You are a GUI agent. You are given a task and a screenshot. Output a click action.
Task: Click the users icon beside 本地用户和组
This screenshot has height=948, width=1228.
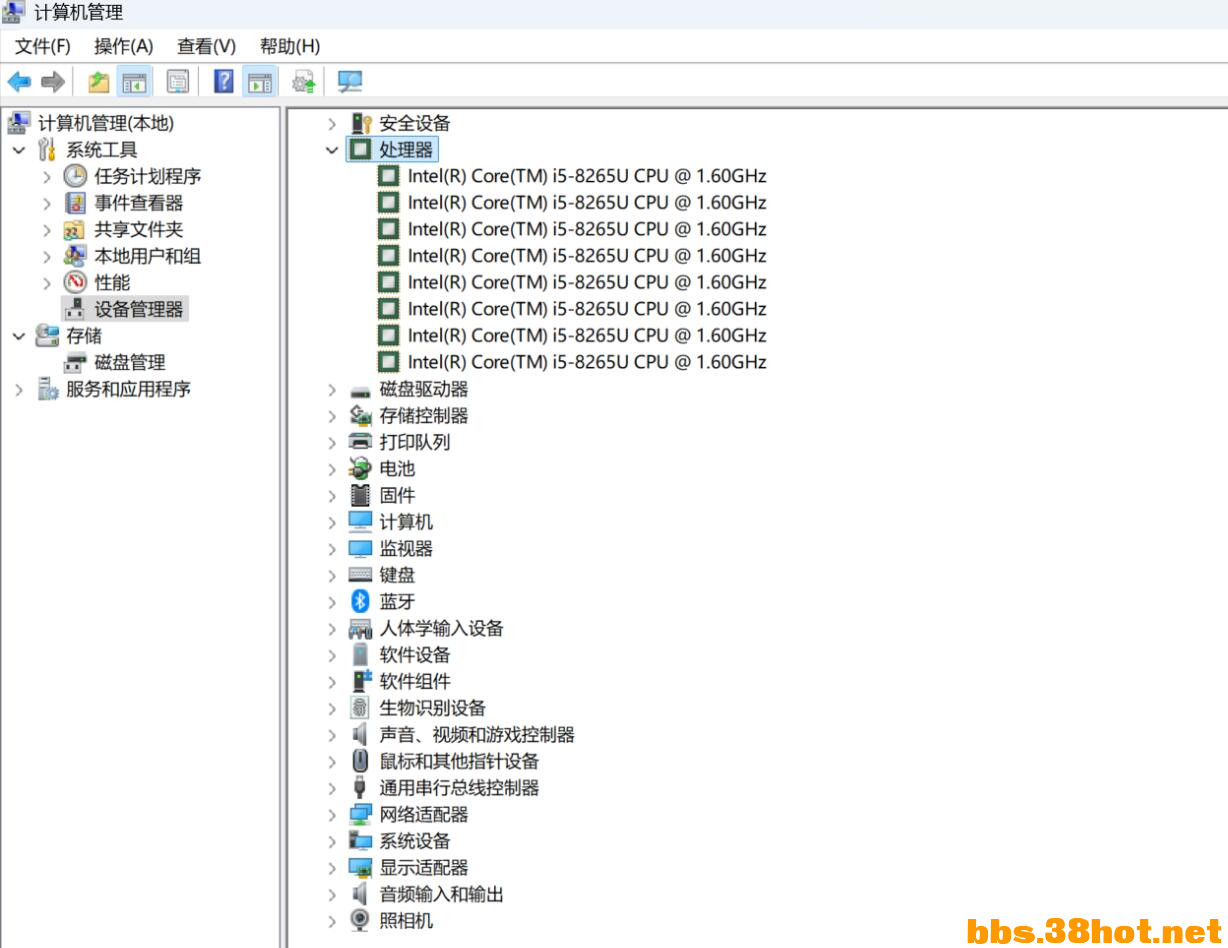pos(76,256)
